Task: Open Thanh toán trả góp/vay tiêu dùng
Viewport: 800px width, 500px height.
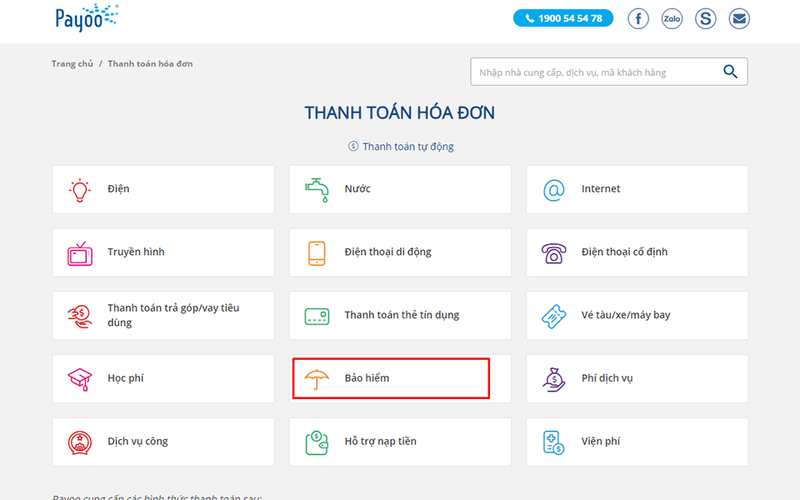Action: (173, 315)
